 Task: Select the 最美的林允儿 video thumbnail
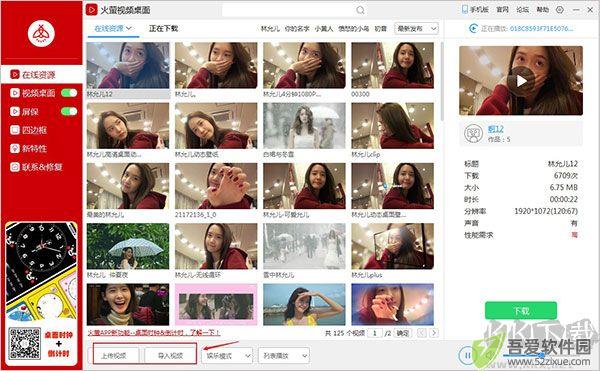click(128, 186)
